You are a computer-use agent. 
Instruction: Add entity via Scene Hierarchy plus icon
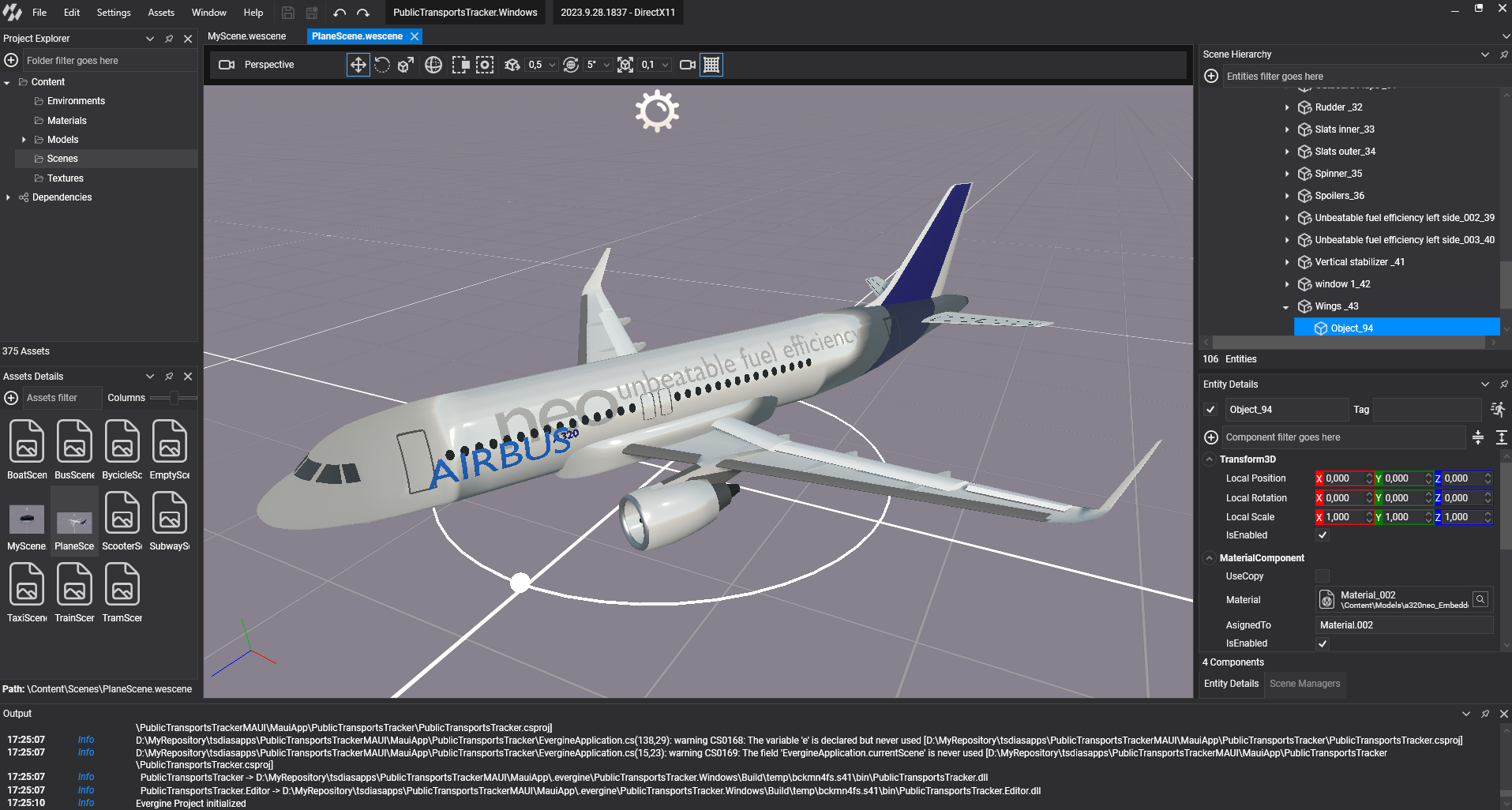click(1211, 76)
